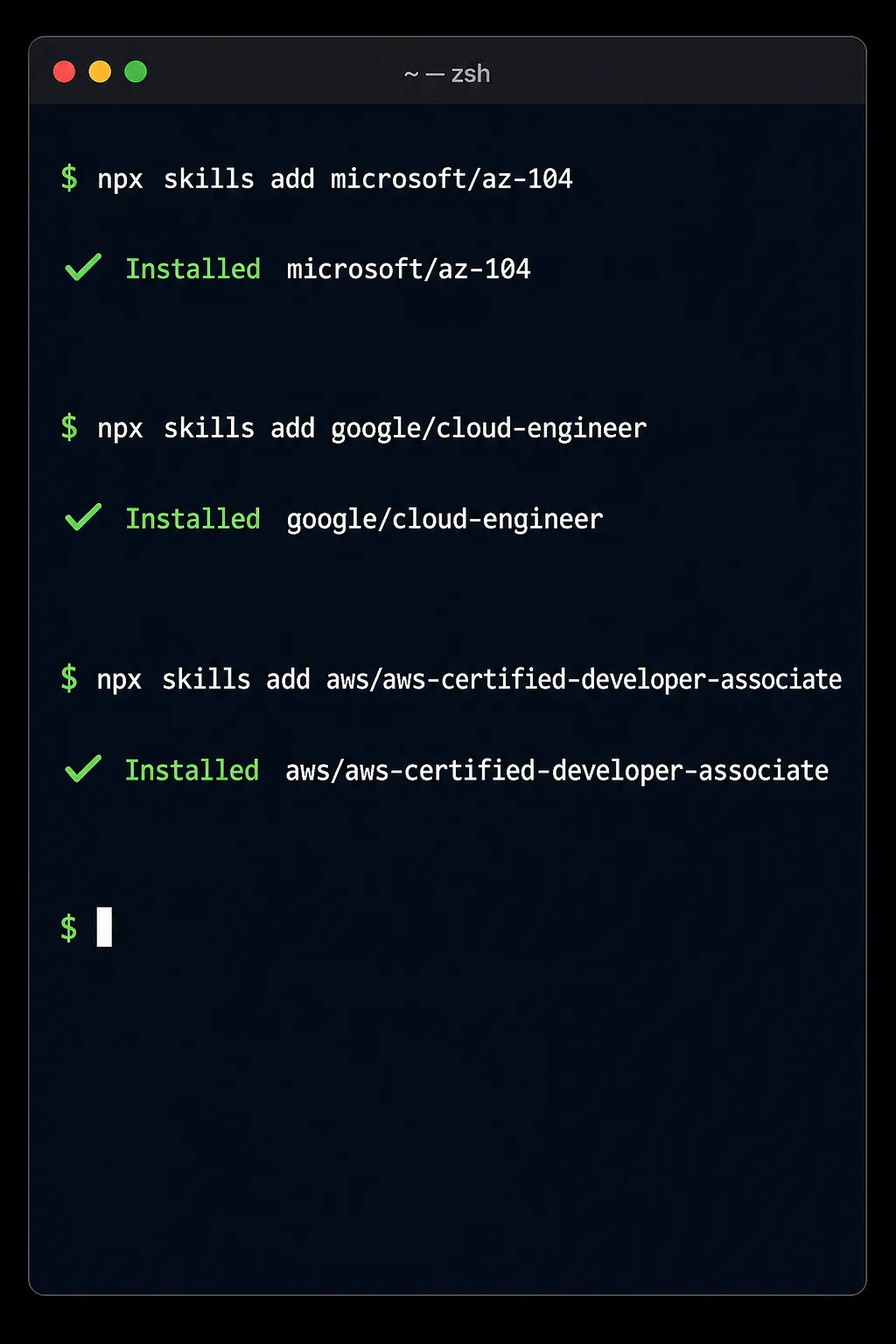
Task: Click output text 'Installed microsoft/az-104'
Action: tap(328, 269)
